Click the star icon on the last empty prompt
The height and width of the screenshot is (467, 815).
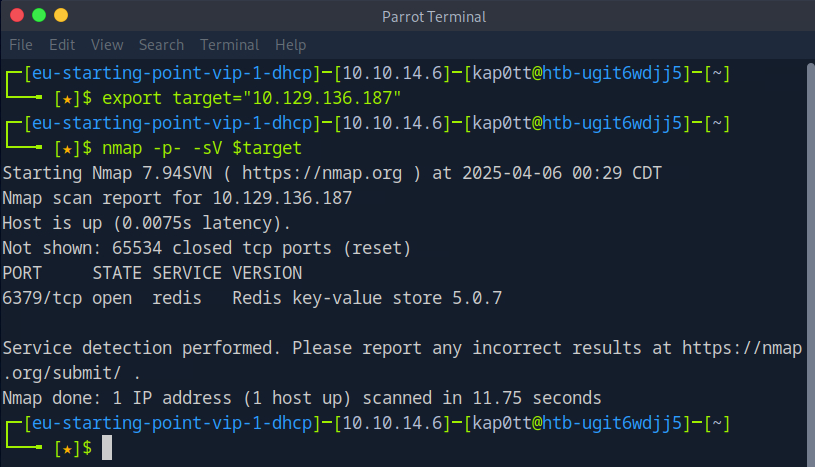point(67,448)
